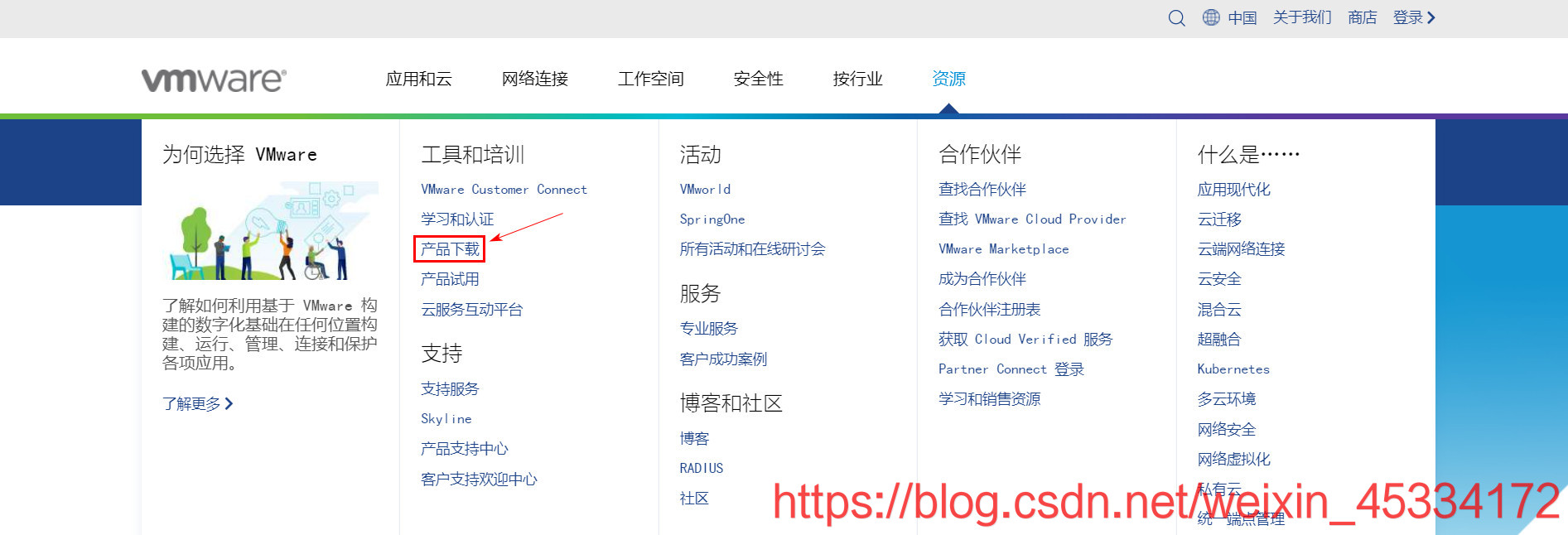
Task: Click the 为何选择 VMware illustration
Action: tap(270, 231)
